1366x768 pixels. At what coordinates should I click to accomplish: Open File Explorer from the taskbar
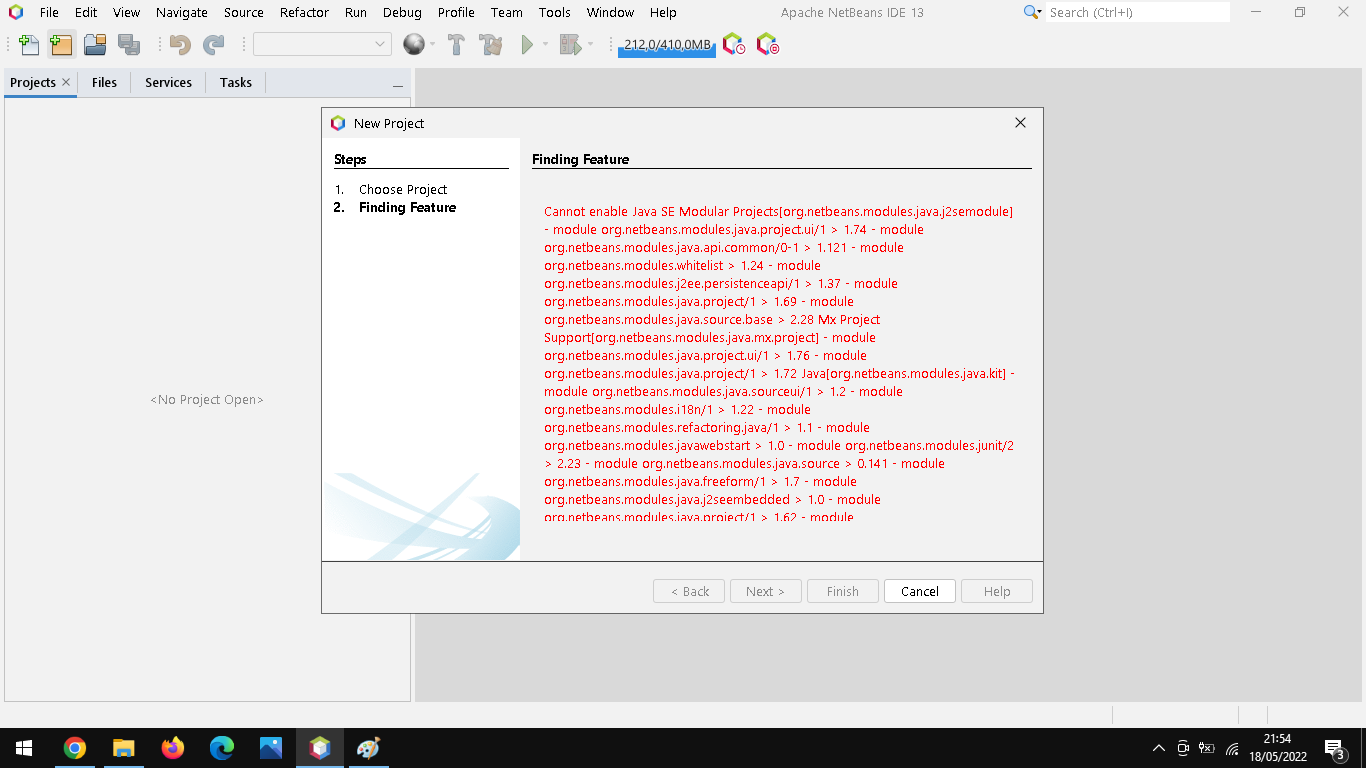123,748
